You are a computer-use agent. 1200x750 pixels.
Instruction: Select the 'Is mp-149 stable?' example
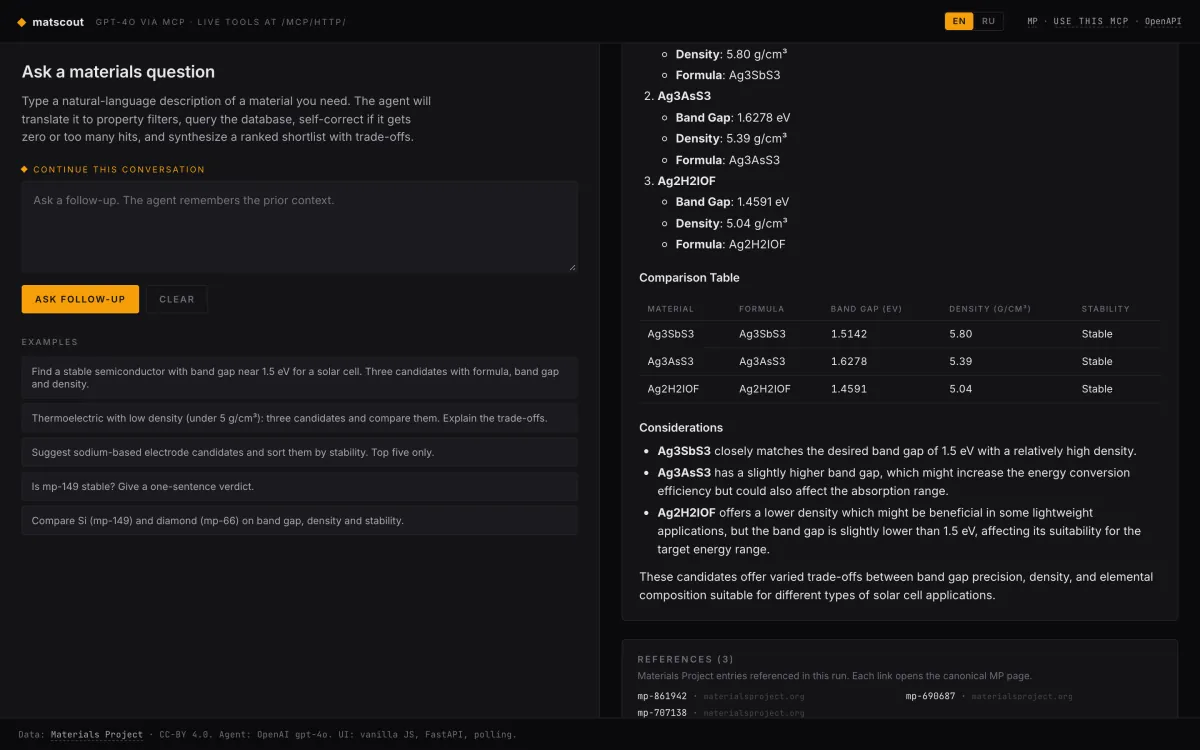(300, 486)
